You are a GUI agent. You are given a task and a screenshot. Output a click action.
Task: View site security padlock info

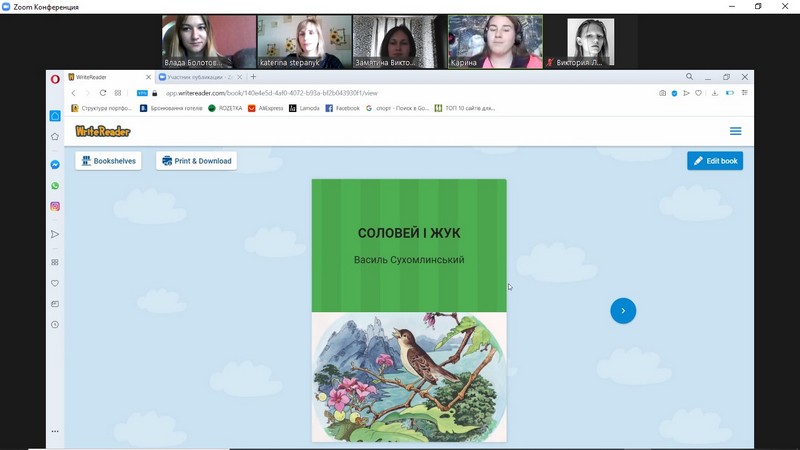[155, 93]
